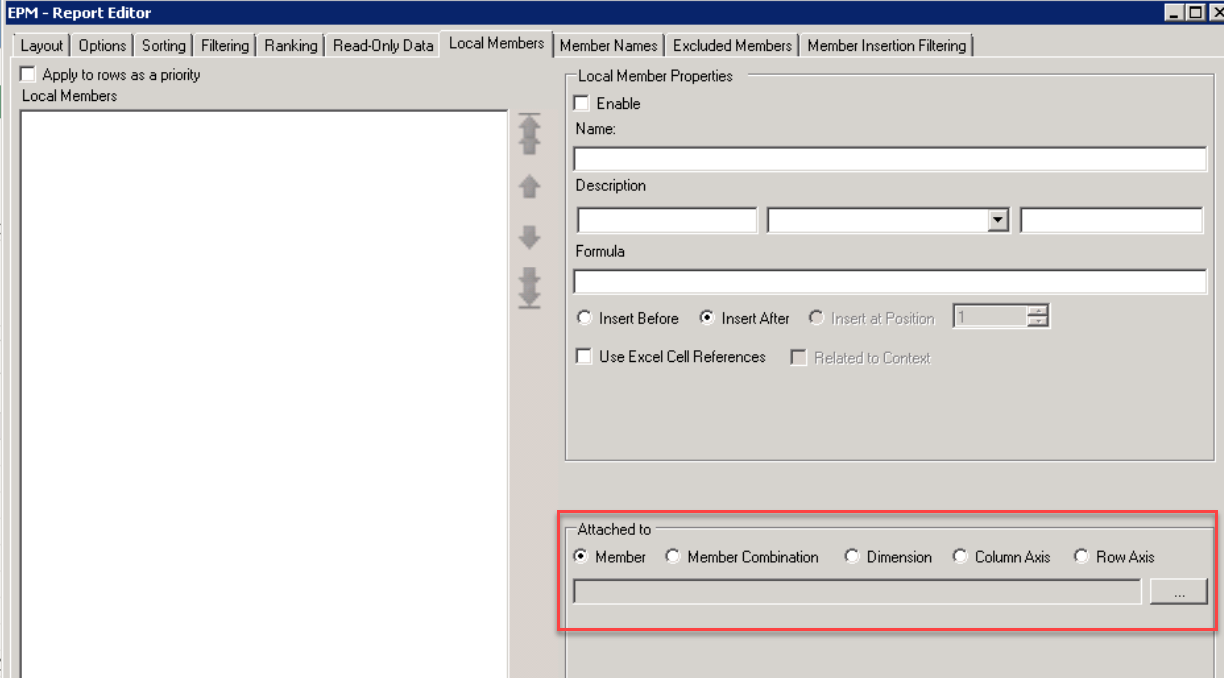Screen dimensions: 1224x678
Task: Click the first Description text box
Action: pyautogui.click(x=667, y=220)
